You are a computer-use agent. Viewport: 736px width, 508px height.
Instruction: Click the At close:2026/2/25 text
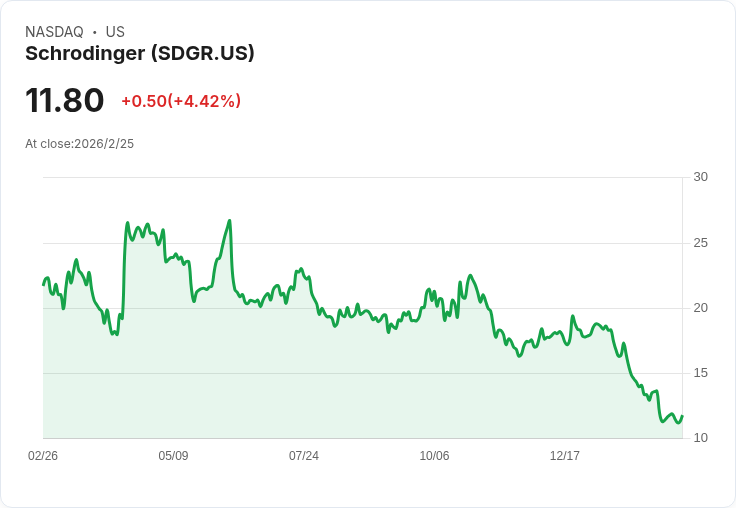tap(79, 144)
